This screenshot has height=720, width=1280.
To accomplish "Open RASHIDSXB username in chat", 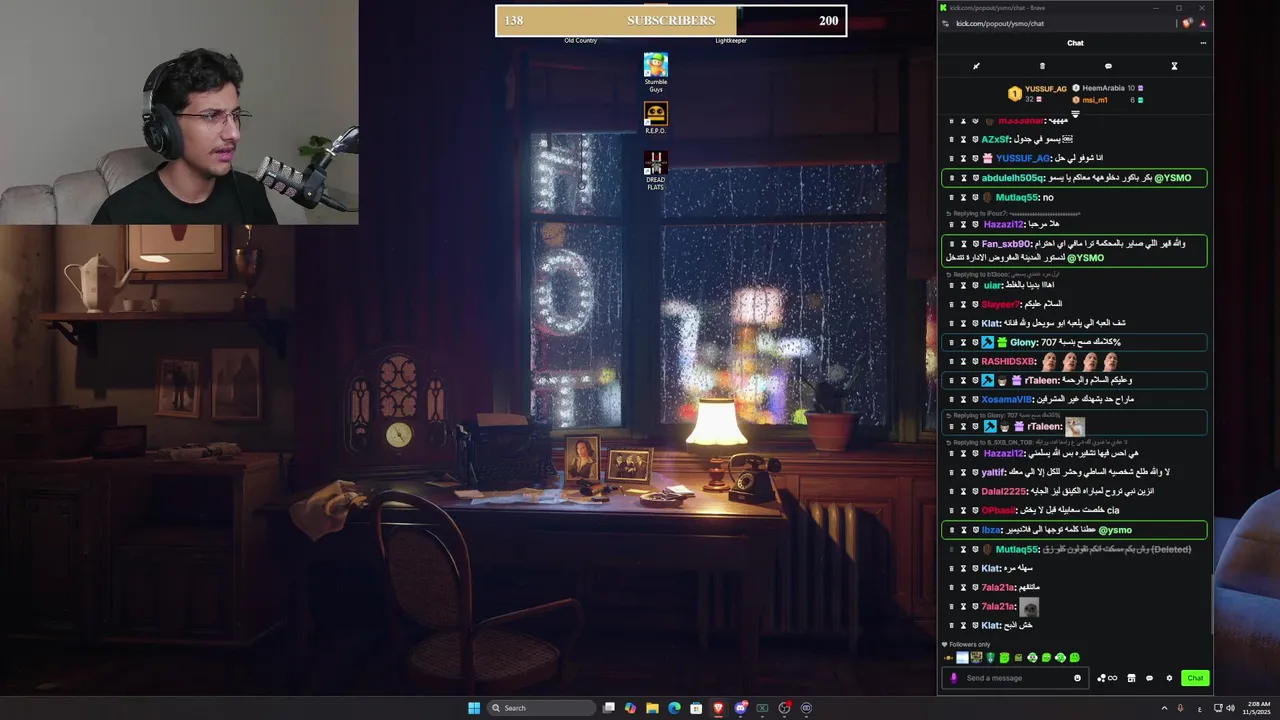I will point(1008,361).
